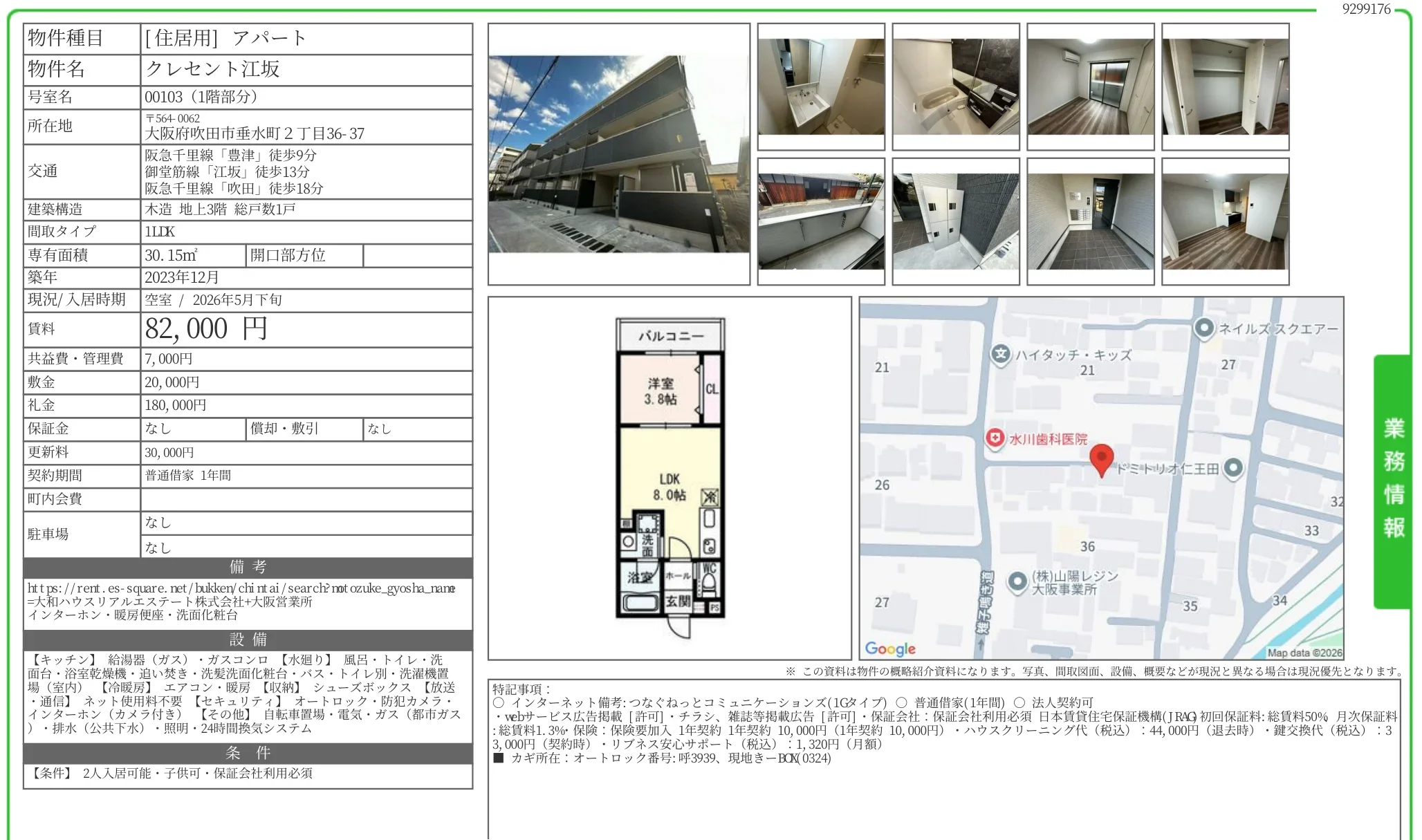Click the 1LDK floor plan diagram

point(670,477)
